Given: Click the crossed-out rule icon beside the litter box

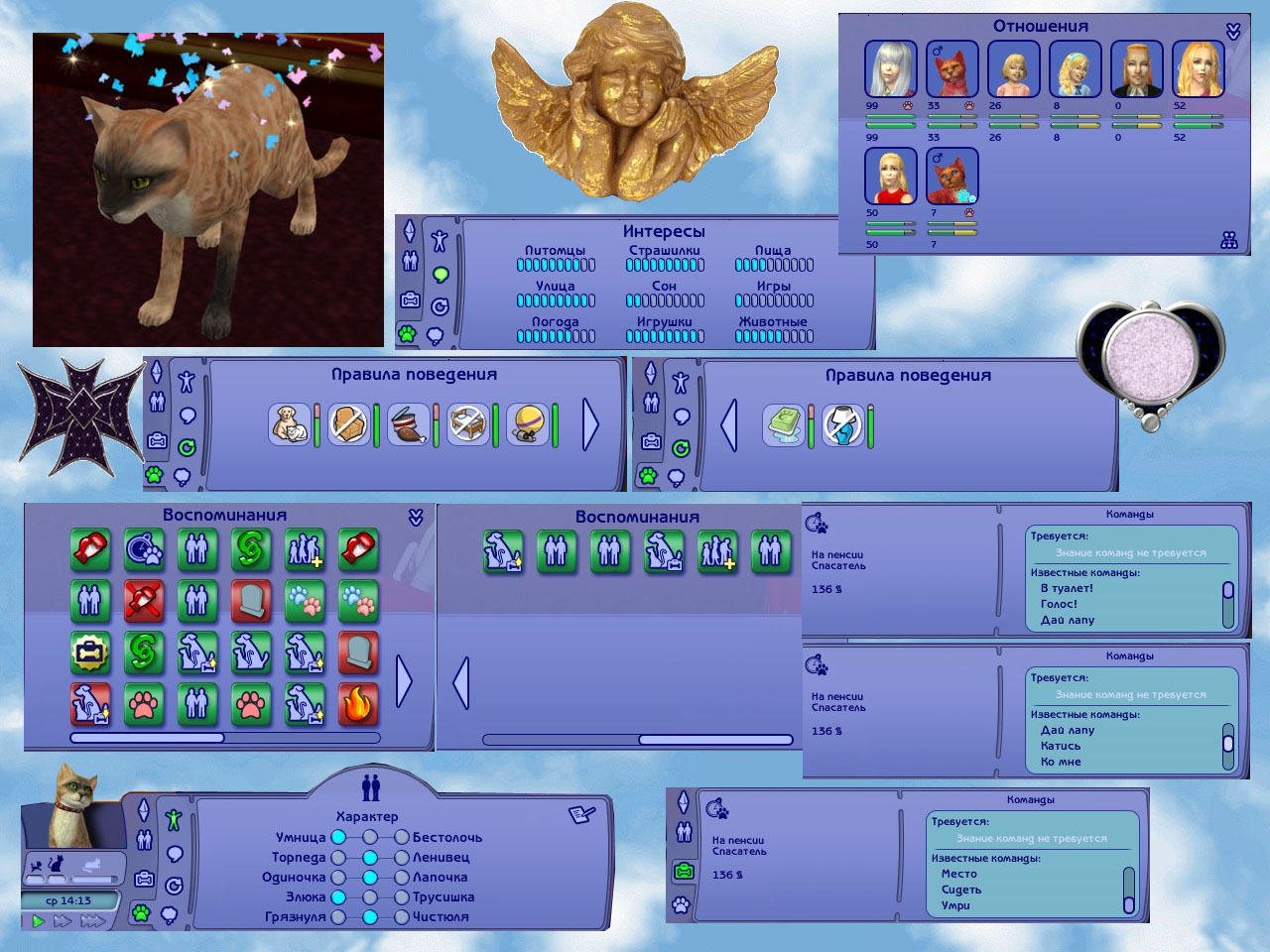Looking at the screenshot, I should click(x=843, y=424).
